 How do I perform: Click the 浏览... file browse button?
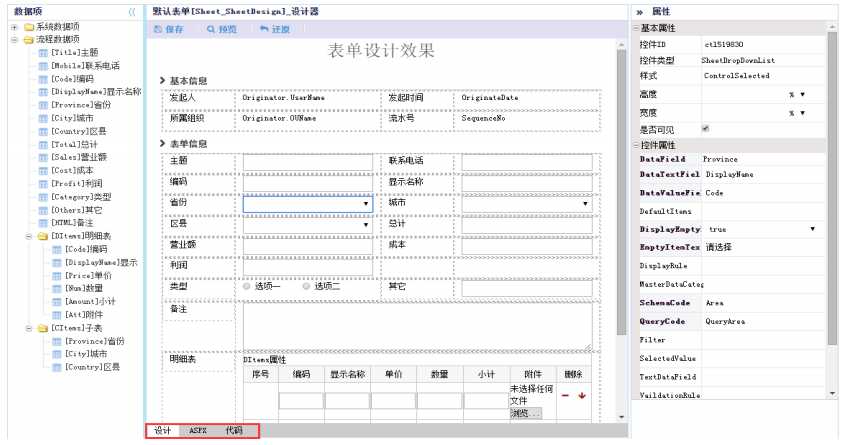click(x=526, y=413)
